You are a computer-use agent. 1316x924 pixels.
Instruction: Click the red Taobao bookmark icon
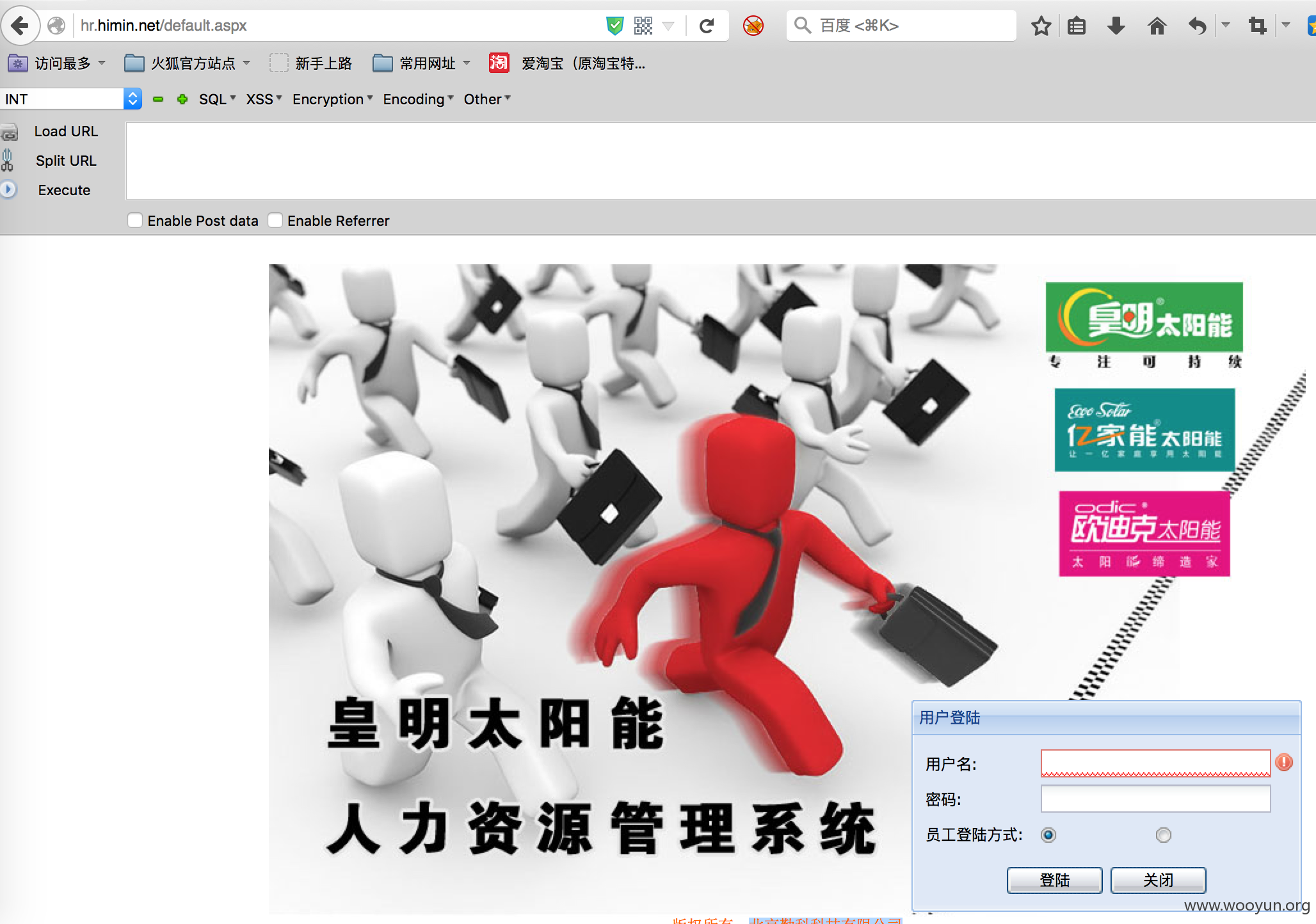click(499, 63)
